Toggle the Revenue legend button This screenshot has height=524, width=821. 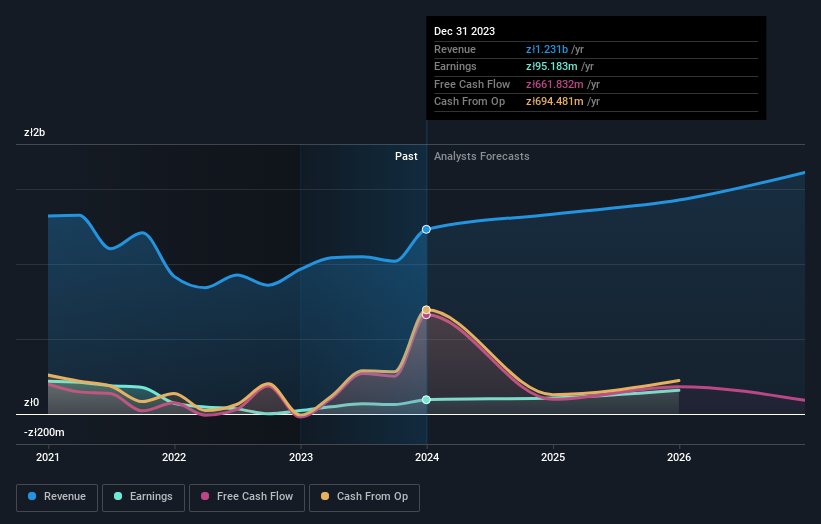(57, 497)
